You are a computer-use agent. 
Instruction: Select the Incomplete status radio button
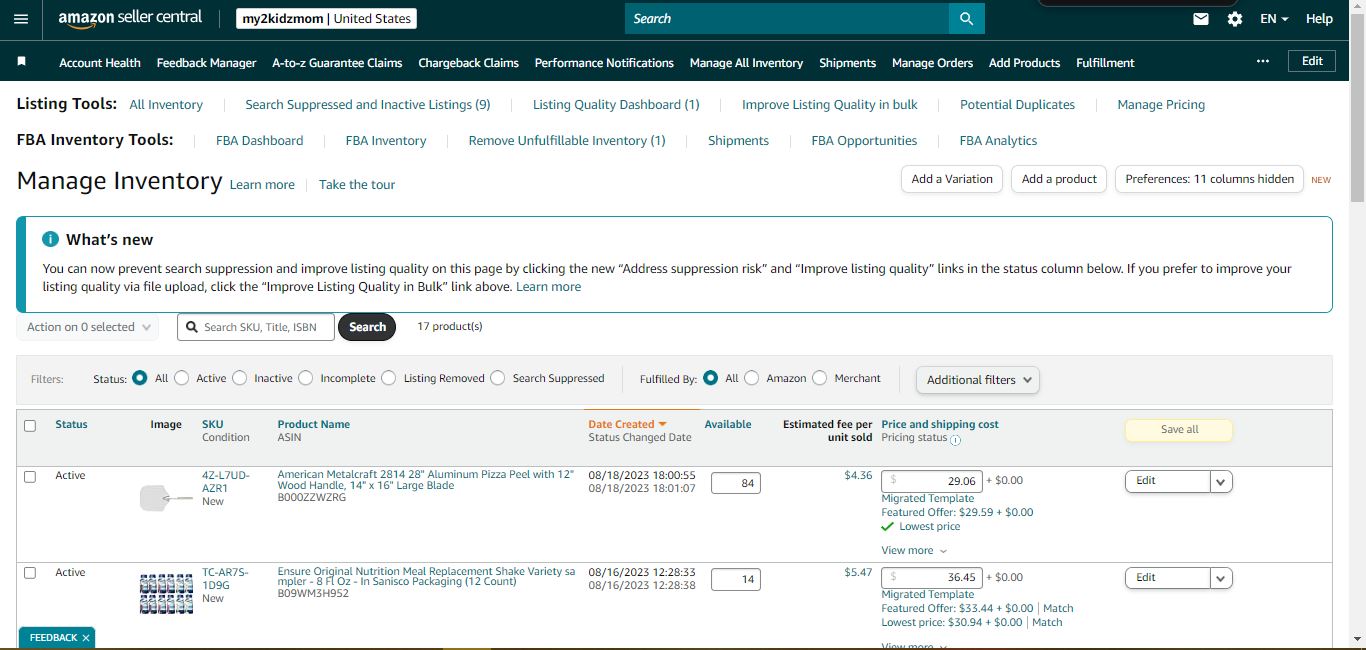(305, 378)
